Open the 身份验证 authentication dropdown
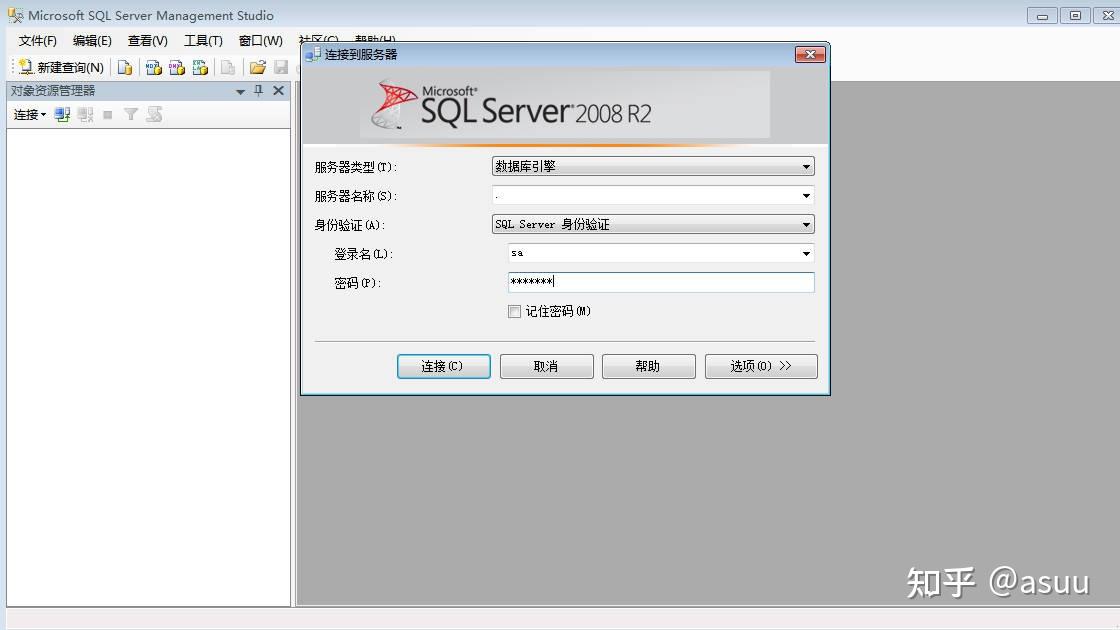This screenshot has width=1120, height=630. [x=806, y=224]
